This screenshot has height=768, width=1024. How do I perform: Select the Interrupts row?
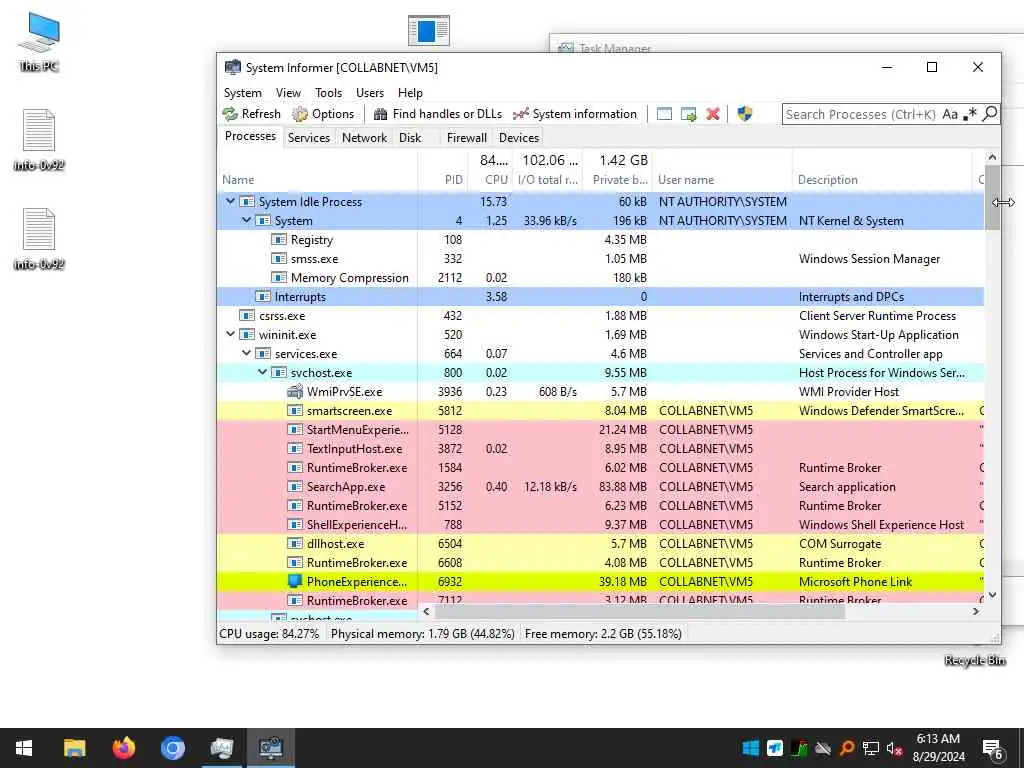[600, 296]
